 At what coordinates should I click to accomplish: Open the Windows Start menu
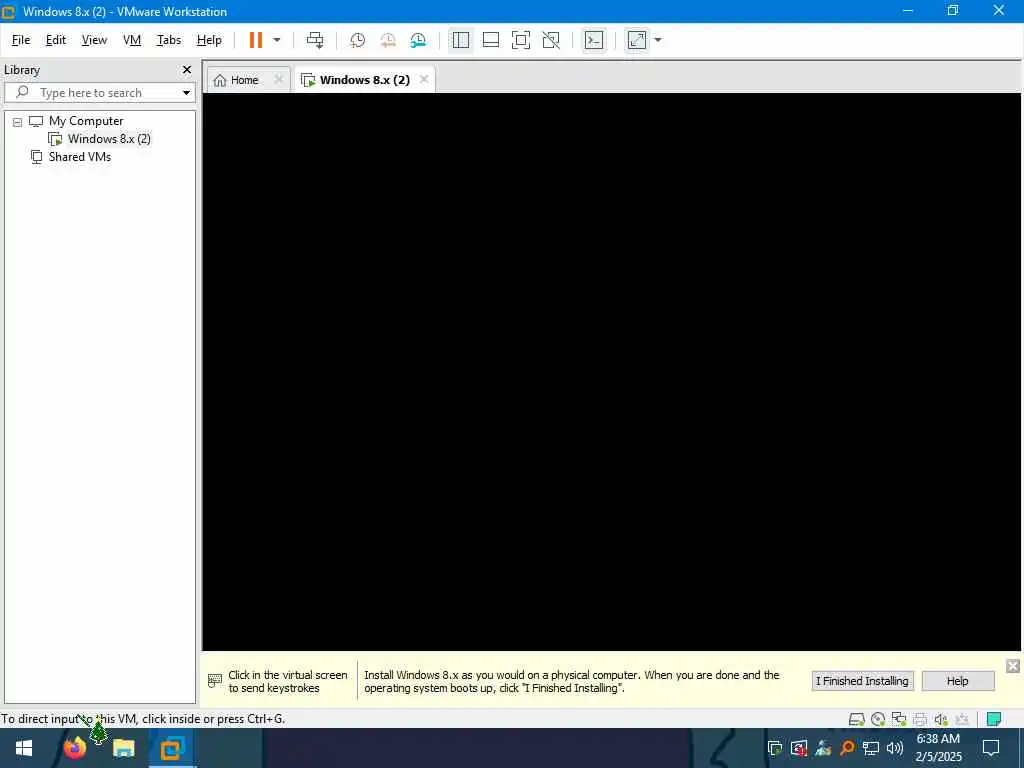[x=24, y=748]
